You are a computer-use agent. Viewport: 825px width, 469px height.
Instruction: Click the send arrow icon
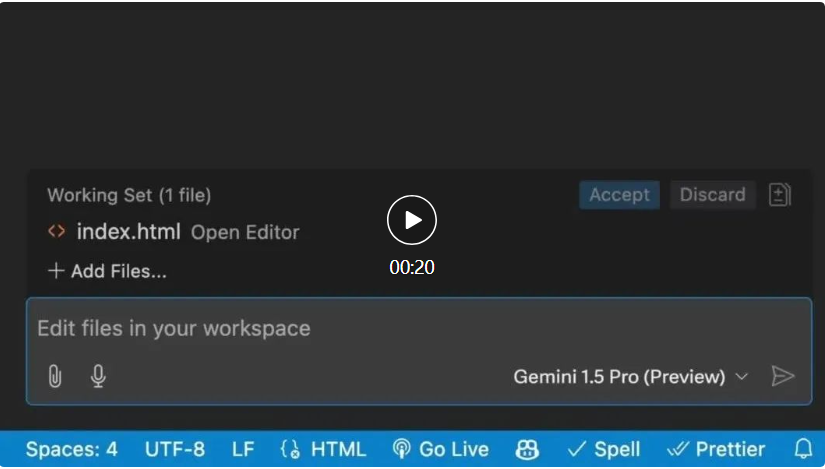click(783, 376)
